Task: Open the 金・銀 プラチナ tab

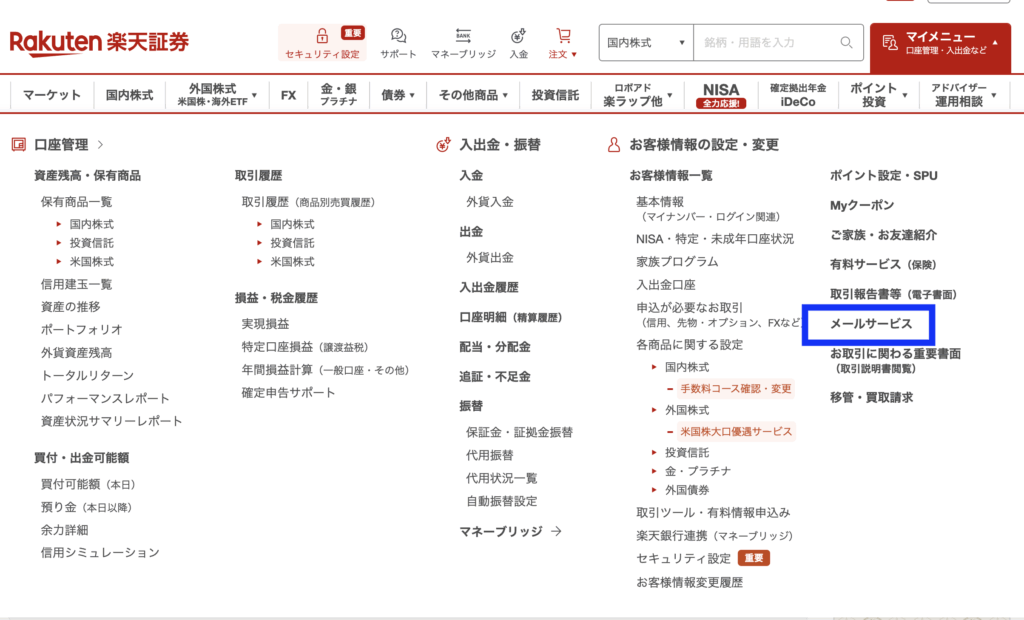Action: [338, 95]
